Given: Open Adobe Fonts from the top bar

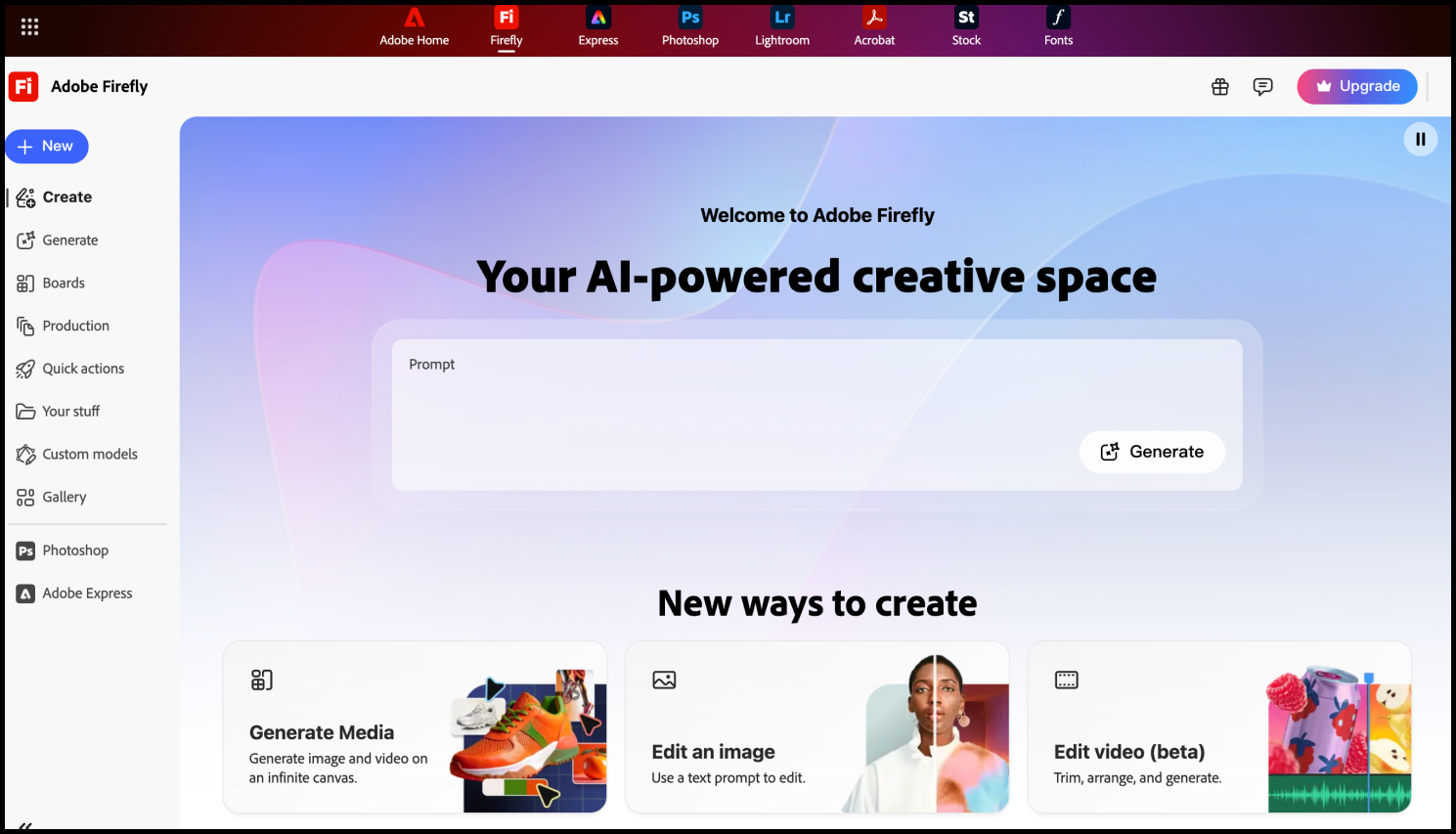Looking at the screenshot, I should coord(1058,27).
